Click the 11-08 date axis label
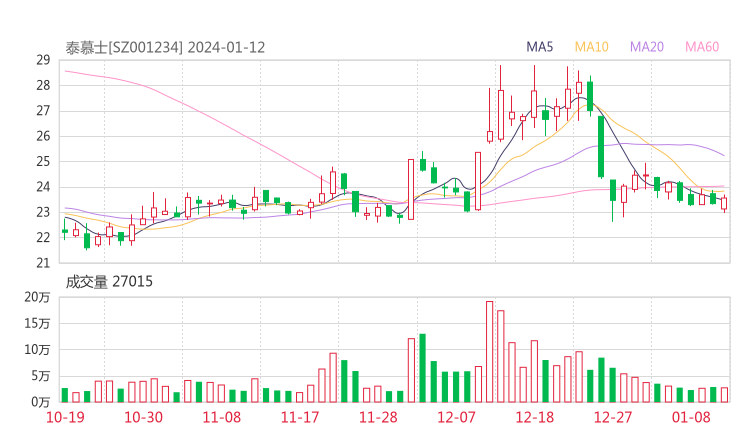This screenshot has width=740, height=440. click(x=222, y=417)
